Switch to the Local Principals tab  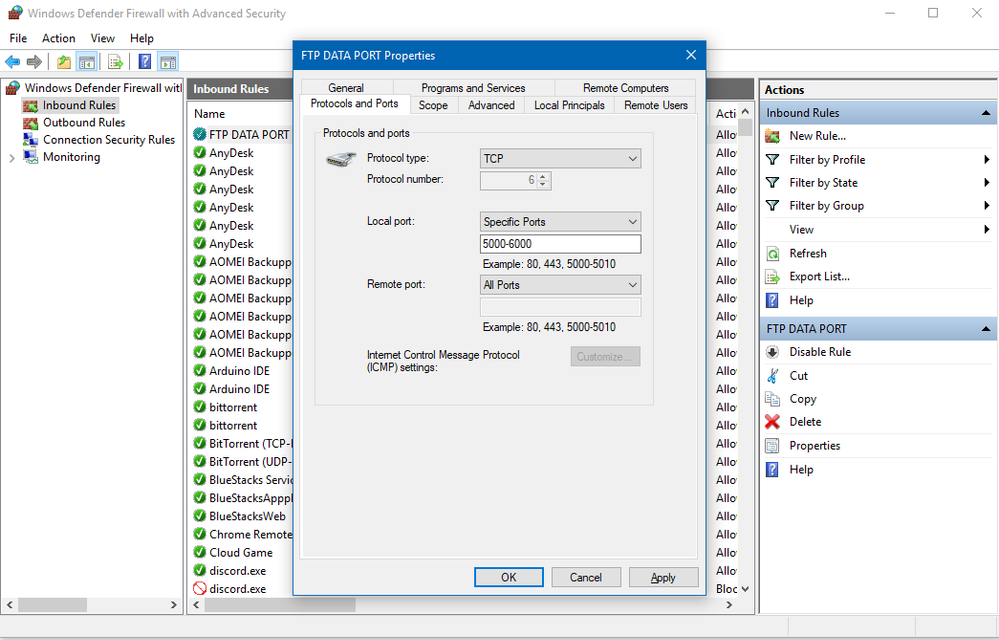tap(569, 105)
